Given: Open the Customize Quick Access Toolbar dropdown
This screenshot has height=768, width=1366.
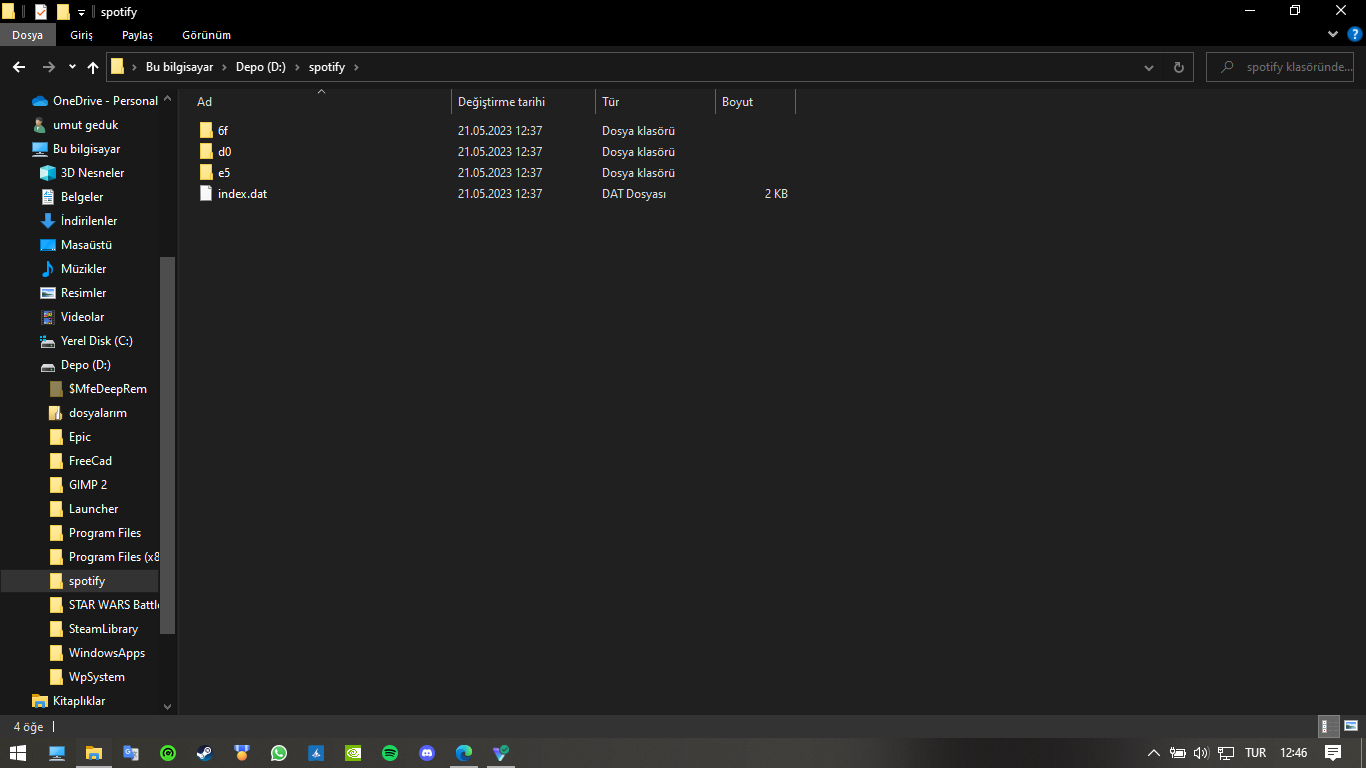Looking at the screenshot, I should click(81, 12).
